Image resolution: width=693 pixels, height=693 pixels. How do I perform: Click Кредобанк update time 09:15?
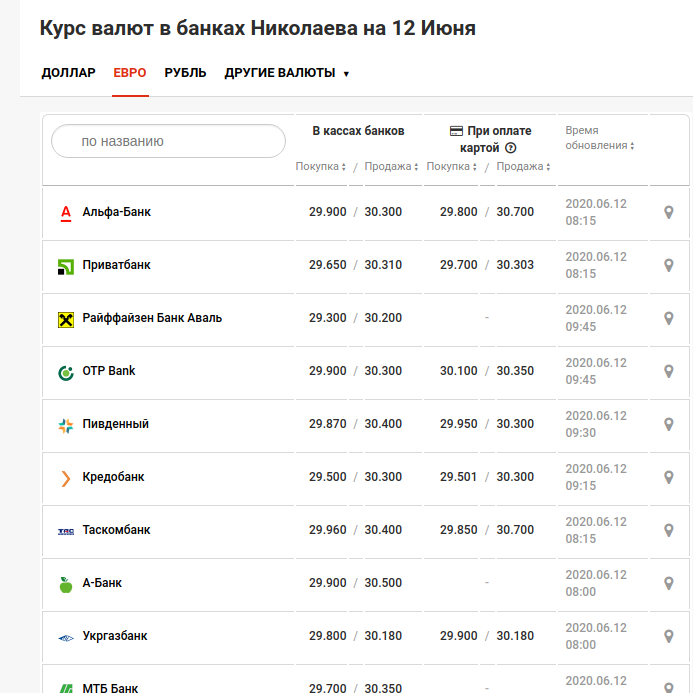point(580,486)
